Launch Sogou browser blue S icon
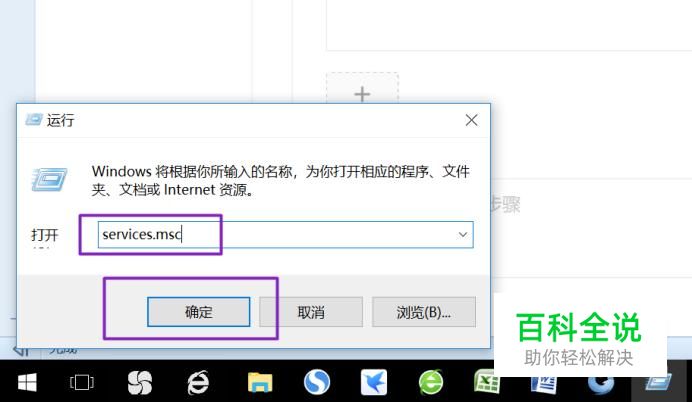The width and height of the screenshot is (692, 402). (x=317, y=382)
